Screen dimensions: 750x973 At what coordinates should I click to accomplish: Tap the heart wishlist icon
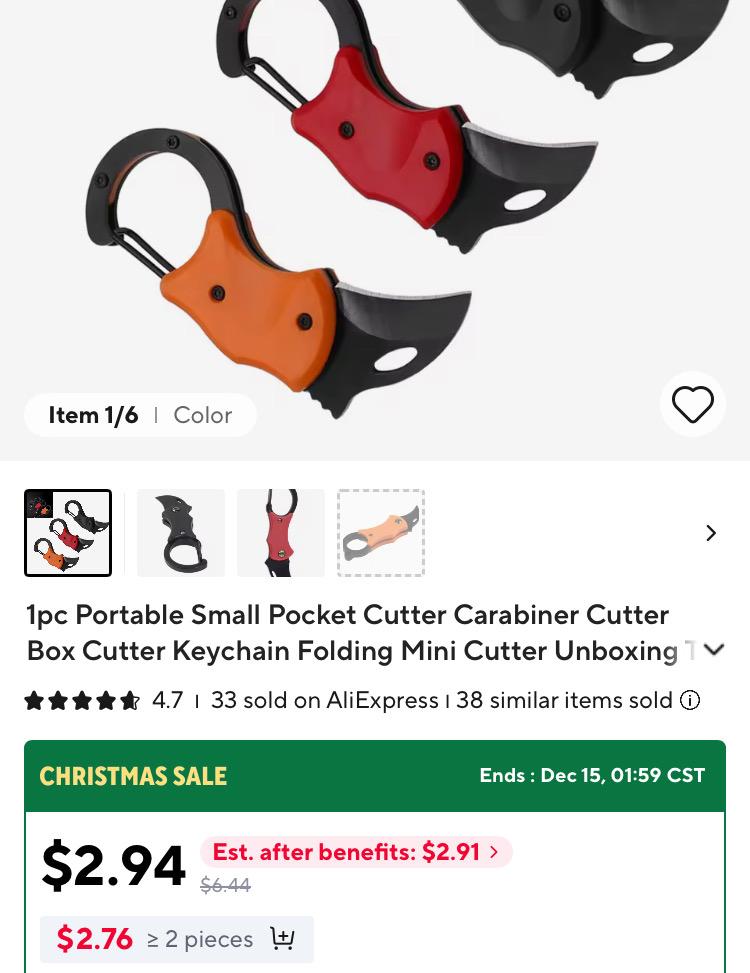pos(692,404)
